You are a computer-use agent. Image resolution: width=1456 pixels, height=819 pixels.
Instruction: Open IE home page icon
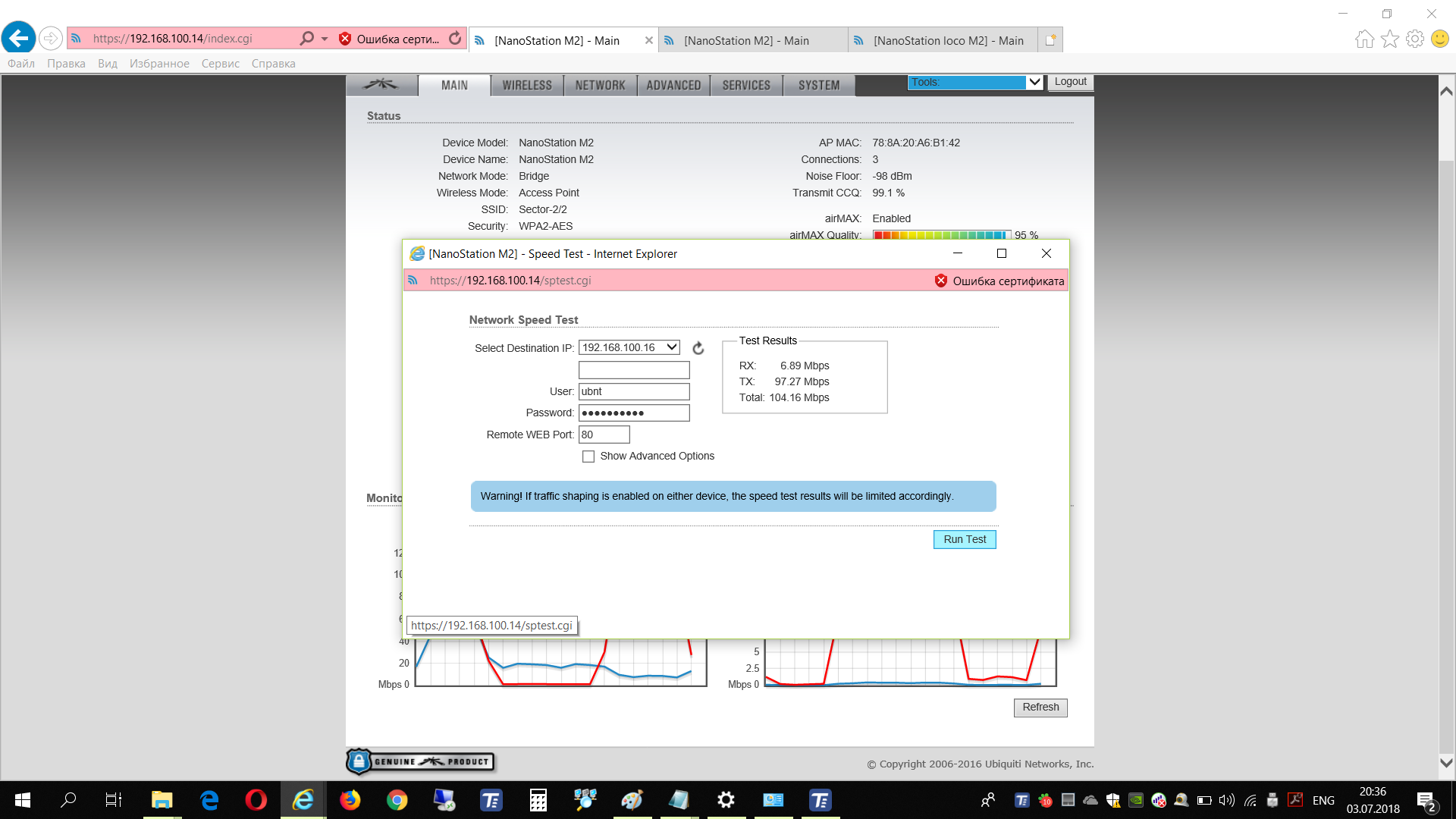pyautogui.click(x=1364, y=39)
